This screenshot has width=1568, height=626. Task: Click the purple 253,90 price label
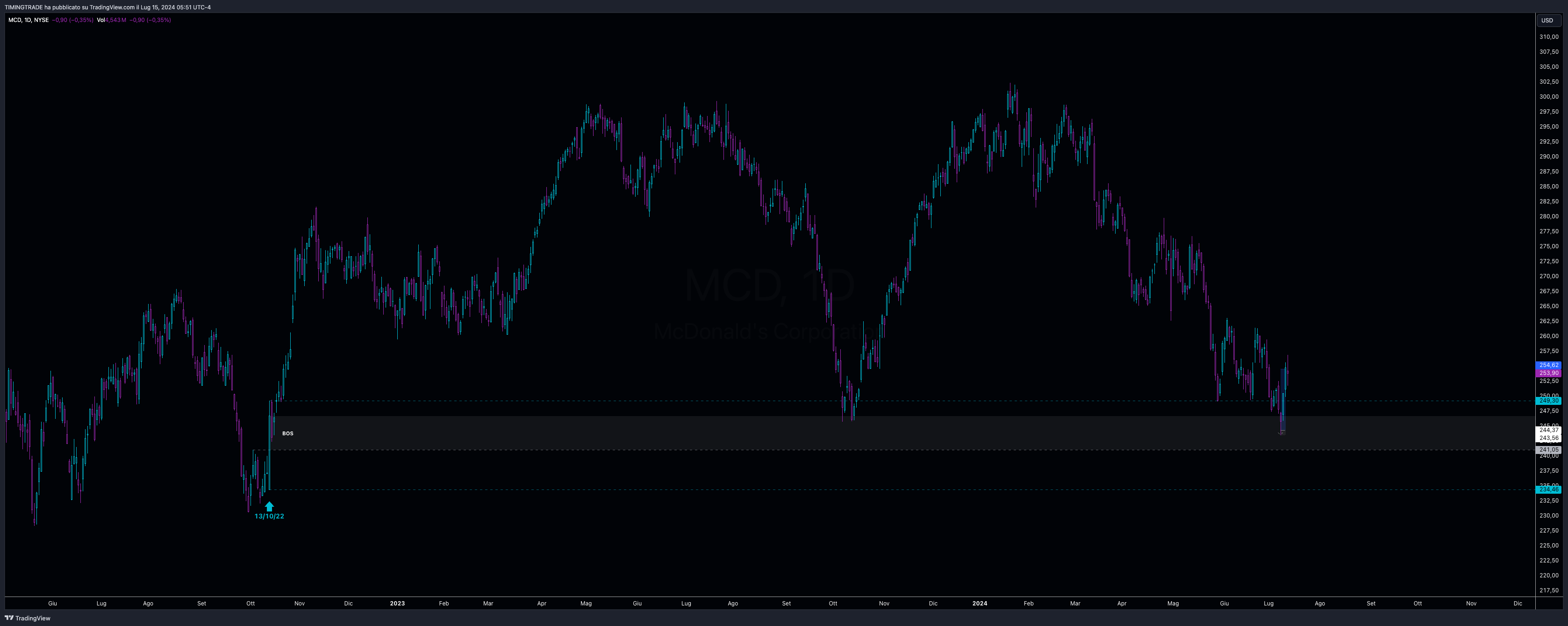[1548, 373]
